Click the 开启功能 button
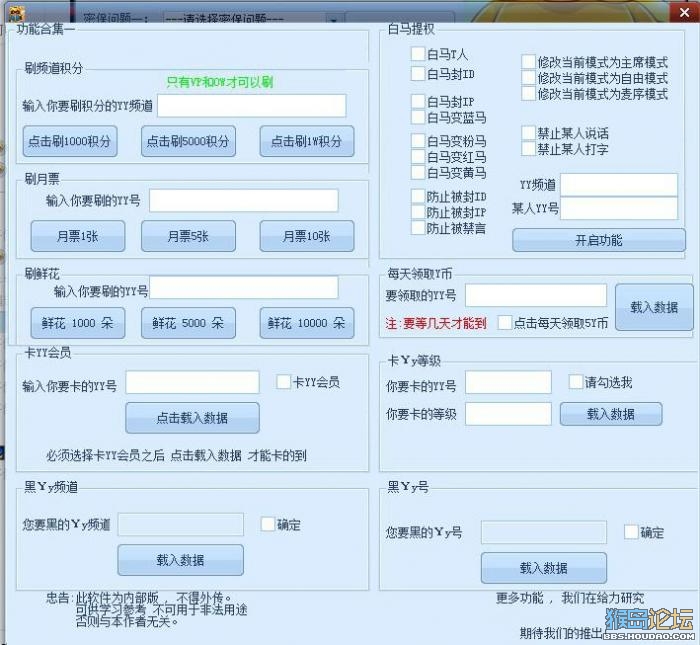 [x=599, y=240]
